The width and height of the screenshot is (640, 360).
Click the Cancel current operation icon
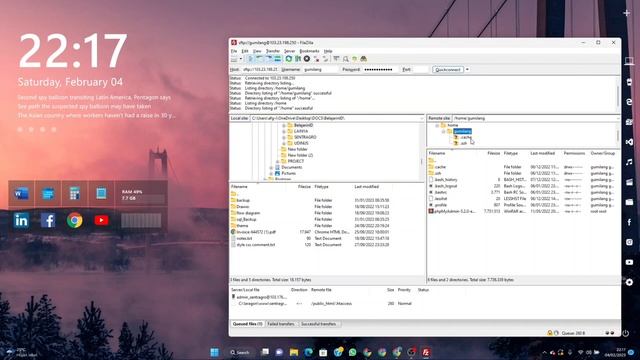click(x=307, y=59)
